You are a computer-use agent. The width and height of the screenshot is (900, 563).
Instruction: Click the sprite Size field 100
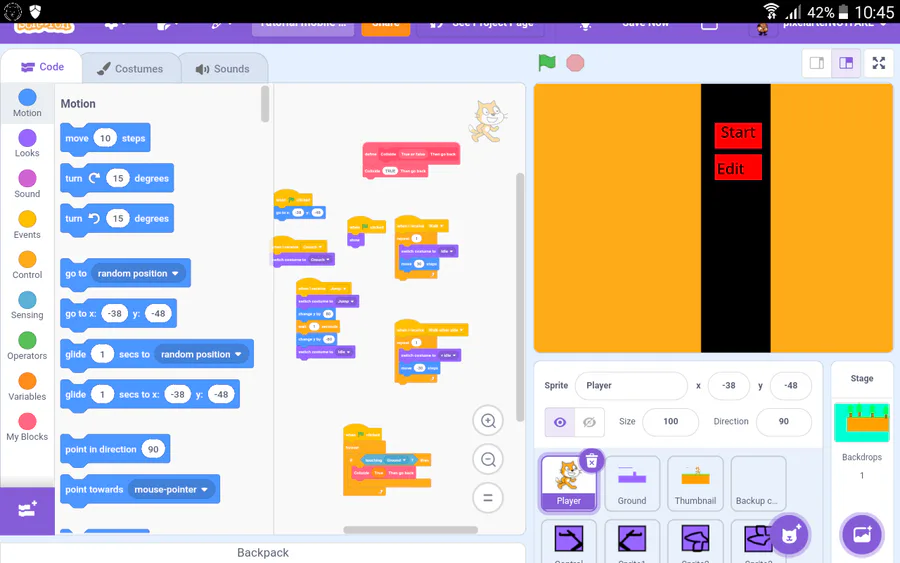(670, 422)
